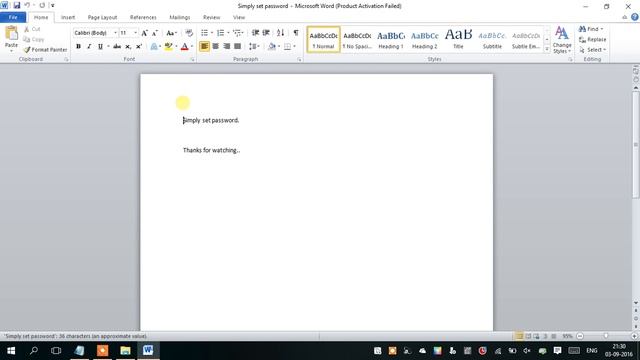Open taskbar search magnifier
The height and width of the screenshot is (360, 640).
[34, 351]
